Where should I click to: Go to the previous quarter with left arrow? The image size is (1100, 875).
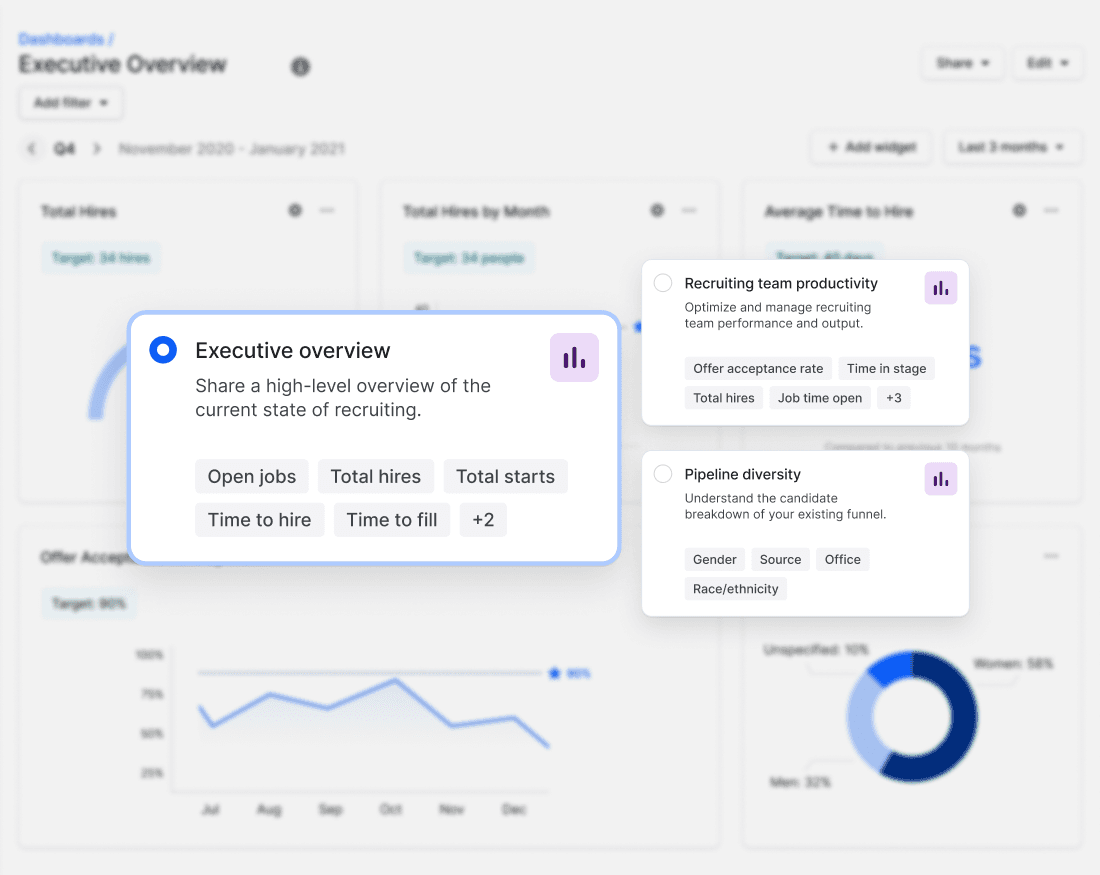click(x=32, y=149)
